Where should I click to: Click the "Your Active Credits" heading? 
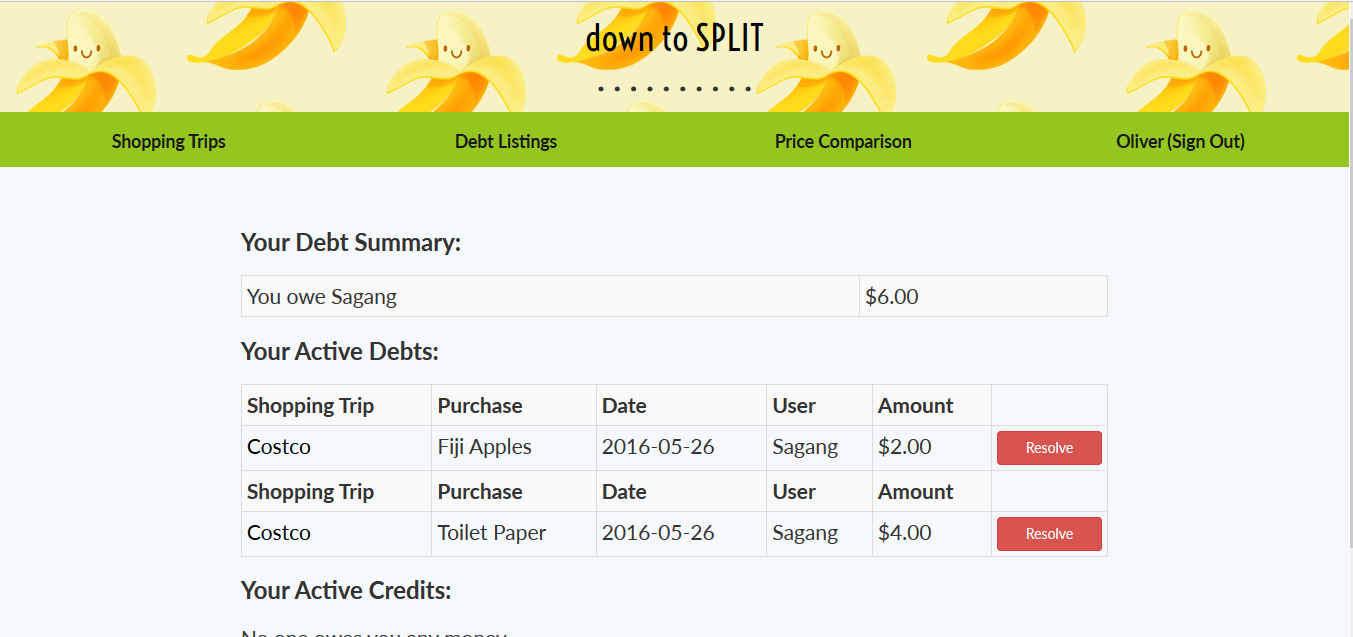click(346, 590)
